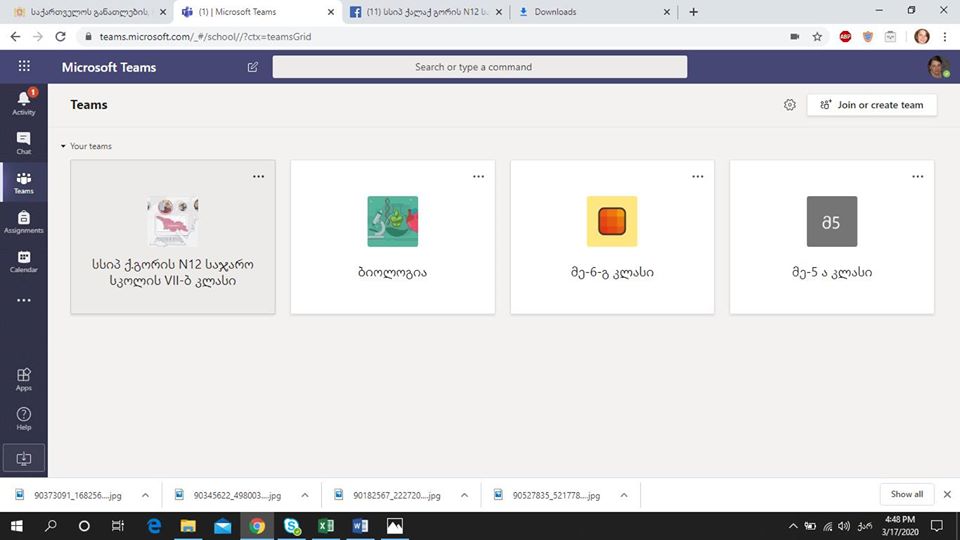Open Word from the taskbar

tap(360, 526)
